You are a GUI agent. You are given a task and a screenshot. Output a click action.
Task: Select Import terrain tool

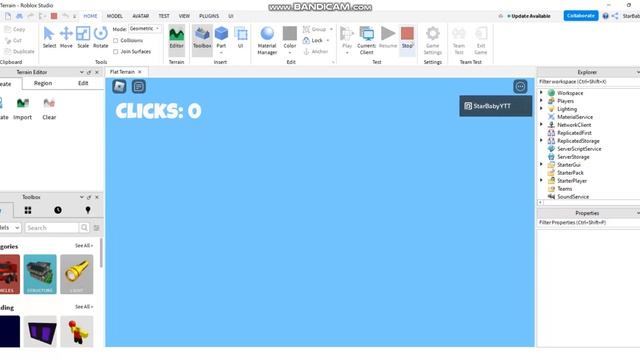22,109
